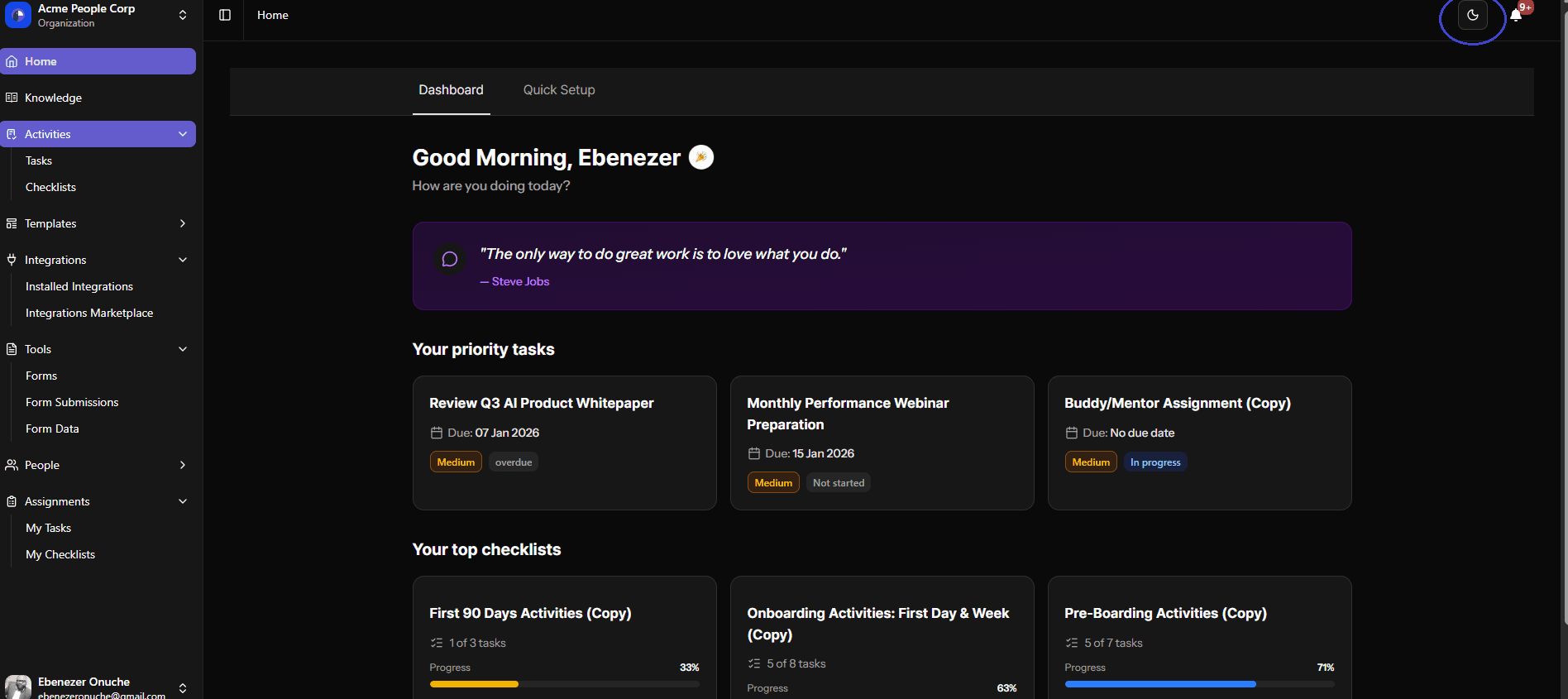Click Ebenezer Onuche profile avatar
1568x699 pixels.
click(17, 687)
